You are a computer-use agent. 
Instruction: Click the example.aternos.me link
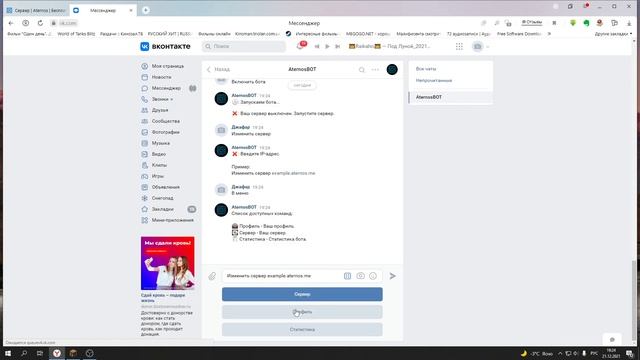(293, 173)
